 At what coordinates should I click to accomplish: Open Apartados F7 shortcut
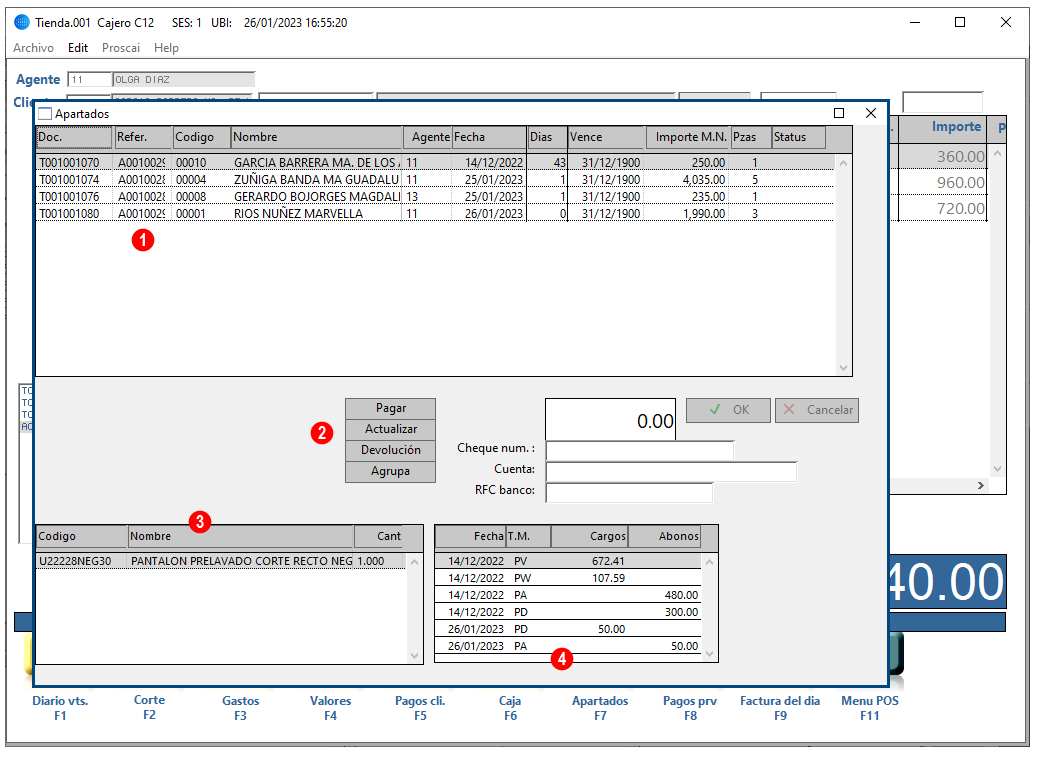[x=600, y=708]
